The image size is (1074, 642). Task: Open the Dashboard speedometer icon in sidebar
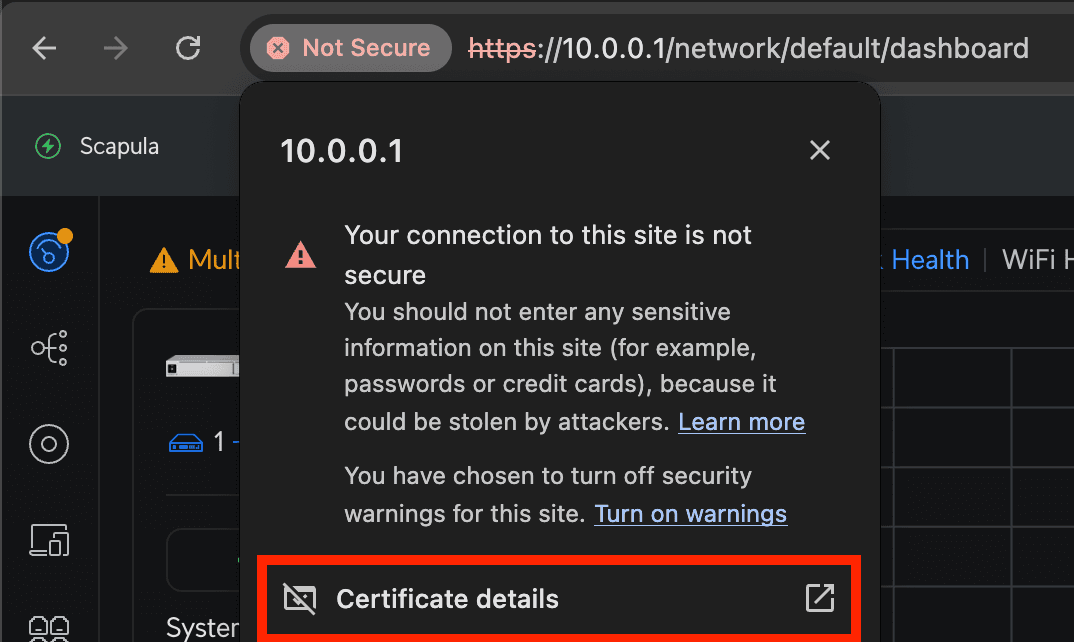[49, 251]
